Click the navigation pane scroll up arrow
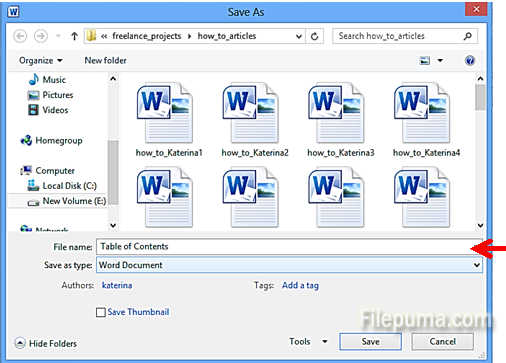This screenshot has width=506, height=363. [113, 79]
